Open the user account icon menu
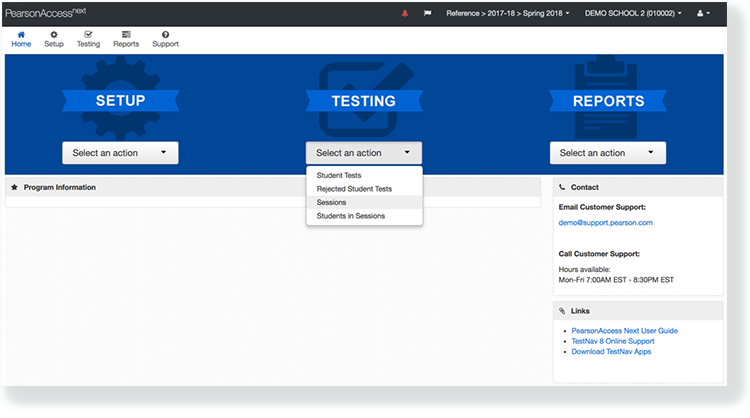 (702, 14)
